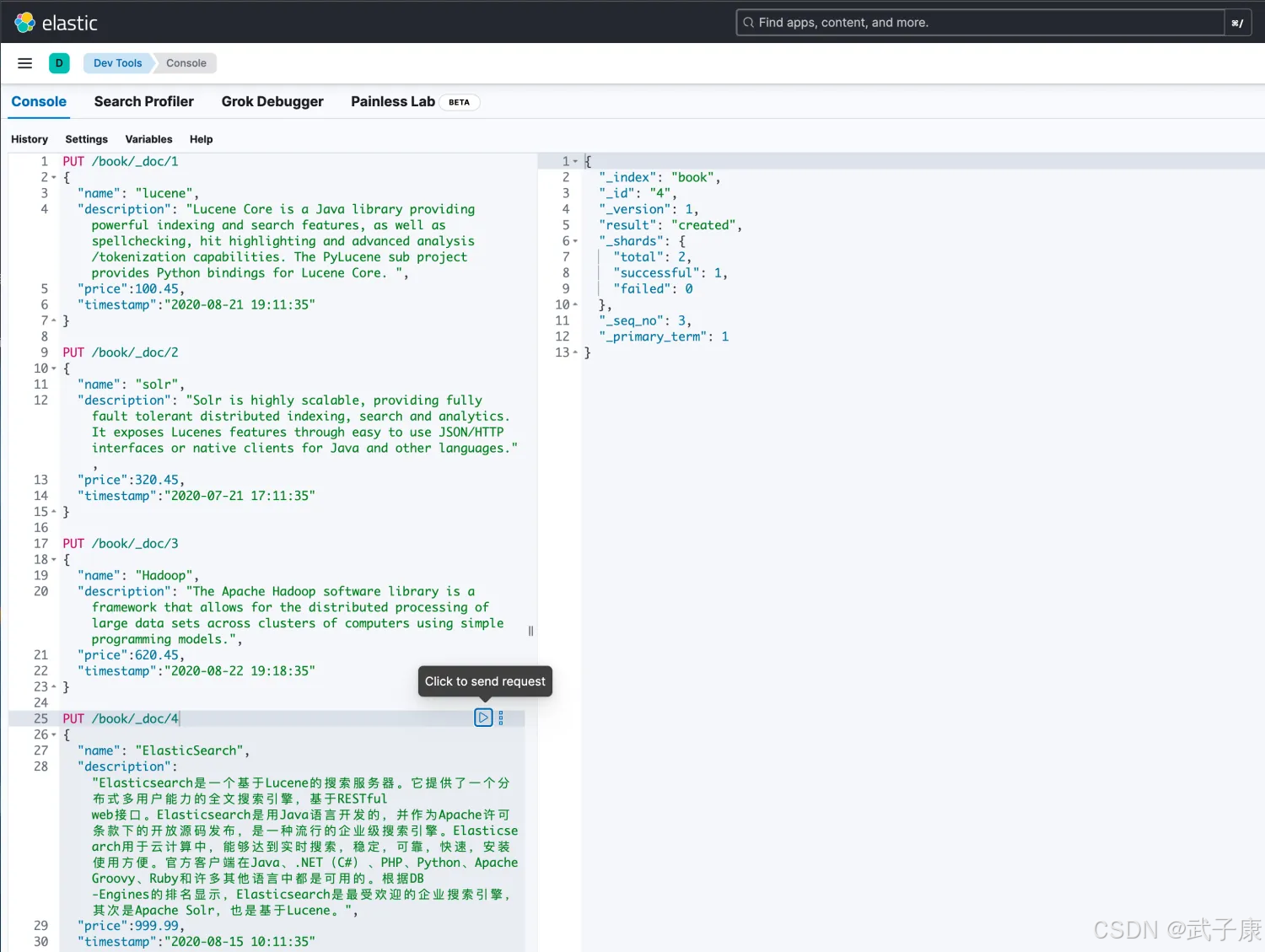Click the send request play icon
Screen dimensions: 1265x952
[483, 718]
